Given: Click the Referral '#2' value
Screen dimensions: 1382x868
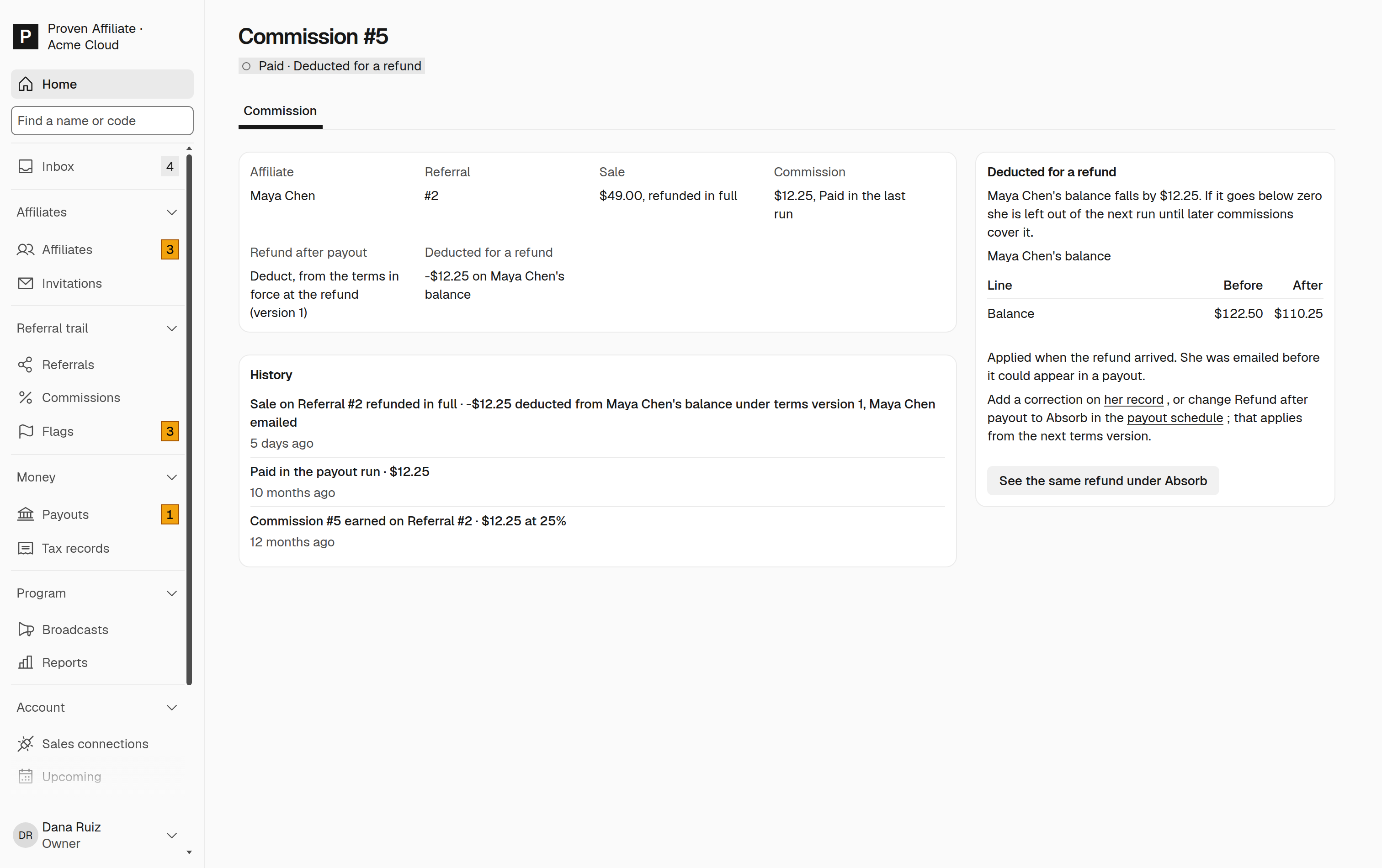Looking at the screenshot, I should tap(431, 196).
